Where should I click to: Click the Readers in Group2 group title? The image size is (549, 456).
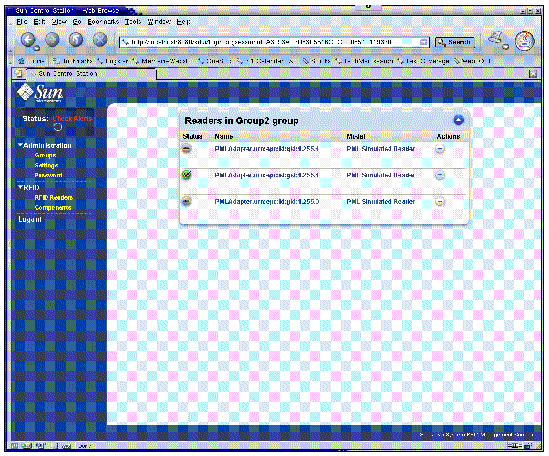[x=241, y=121]
